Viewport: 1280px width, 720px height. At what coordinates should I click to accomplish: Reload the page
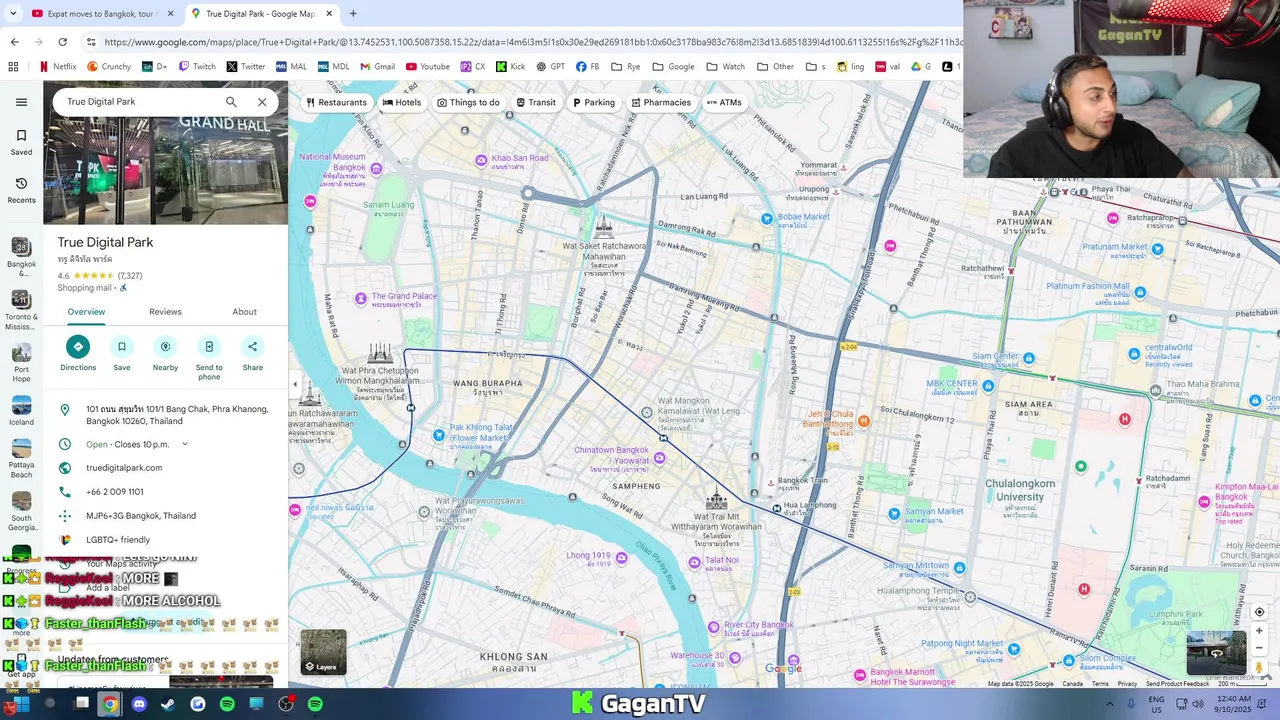tap(62, 42)
